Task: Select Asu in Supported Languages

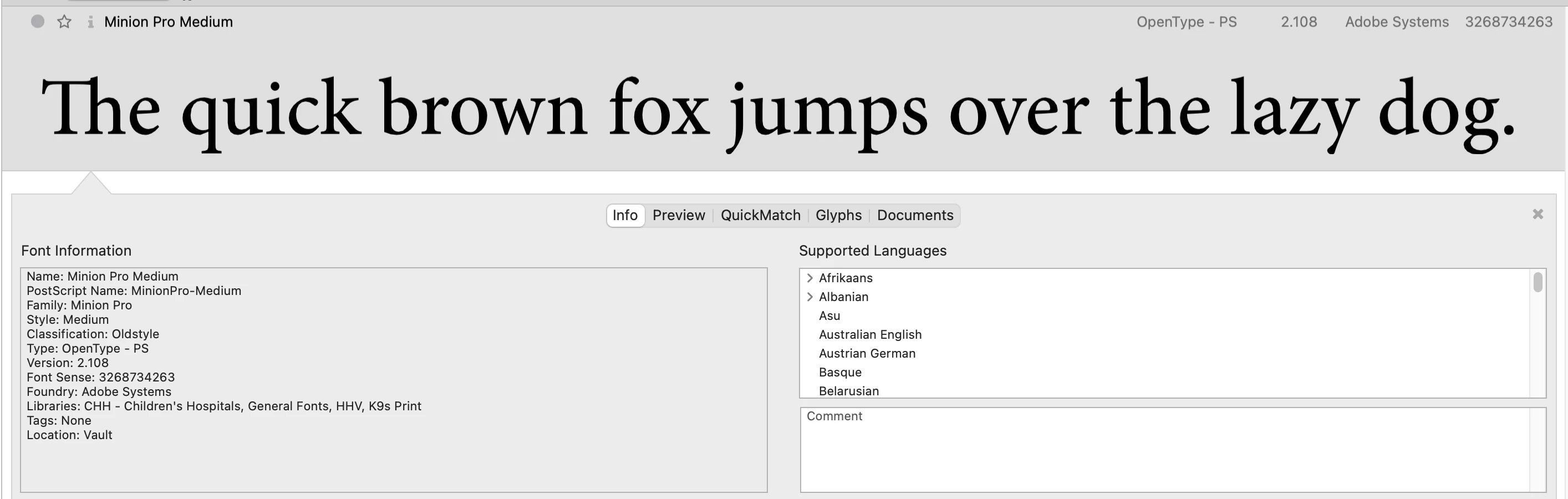Action: 829,316
